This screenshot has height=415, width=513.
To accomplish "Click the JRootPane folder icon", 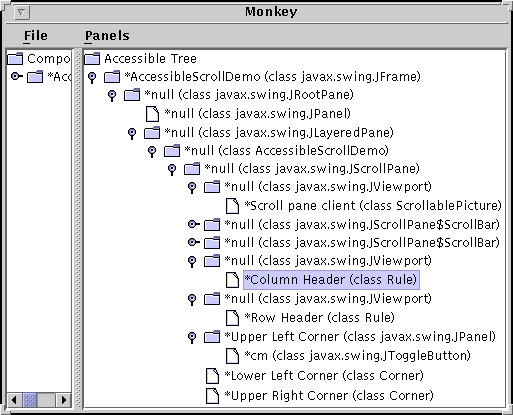I will click(x=132, y=95).
